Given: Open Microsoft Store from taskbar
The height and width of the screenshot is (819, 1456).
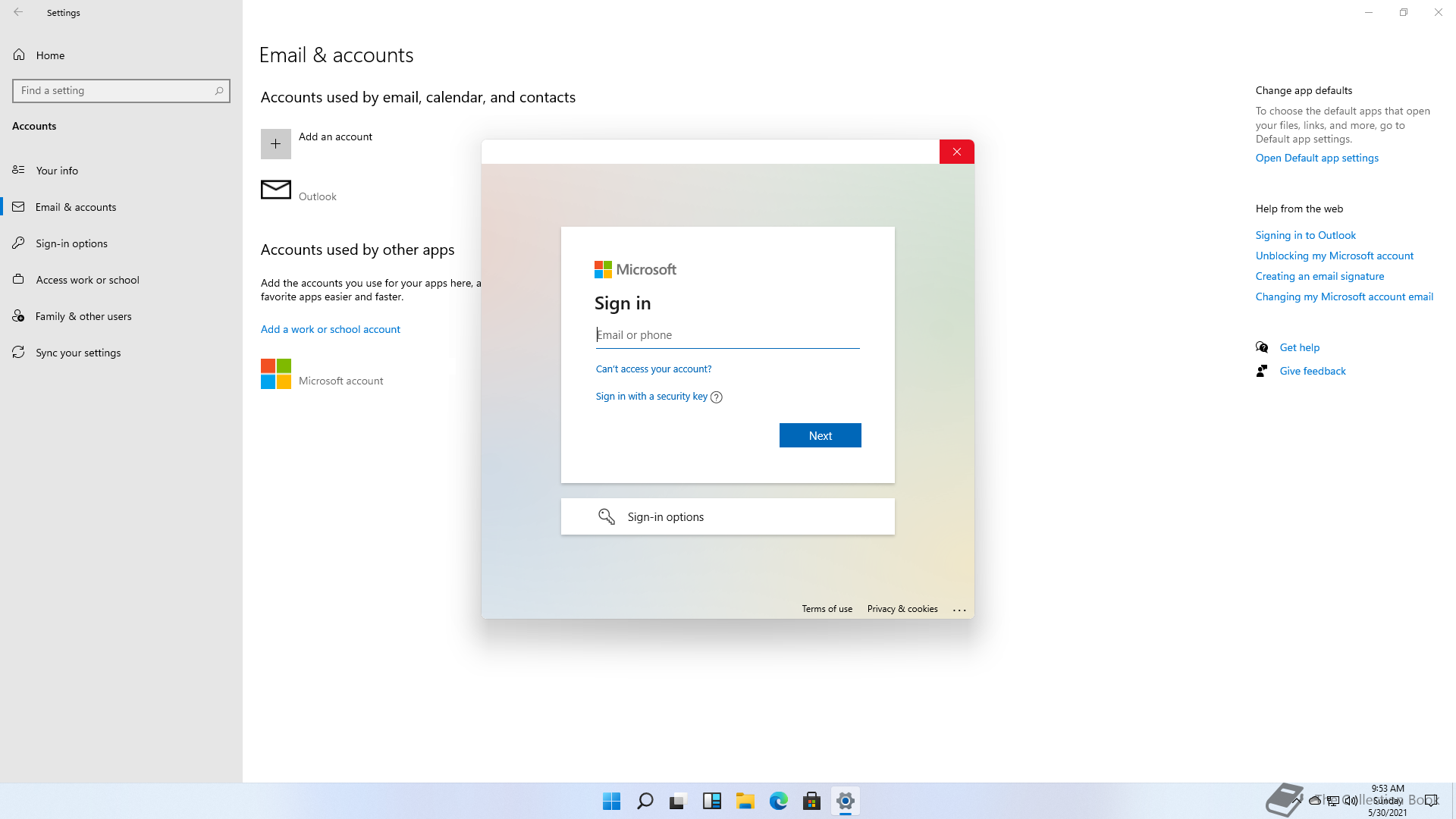Looking at the screenshot, I should pos(812,801).
